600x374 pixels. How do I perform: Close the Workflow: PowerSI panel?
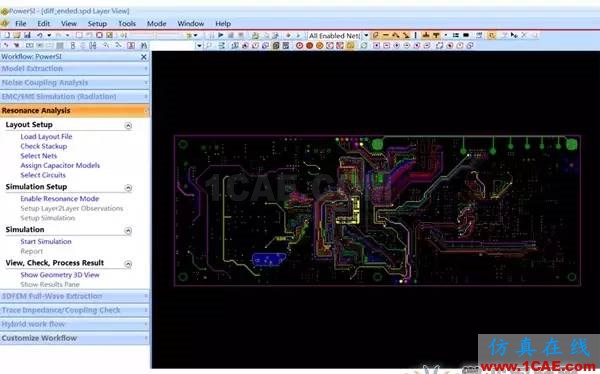144,57
